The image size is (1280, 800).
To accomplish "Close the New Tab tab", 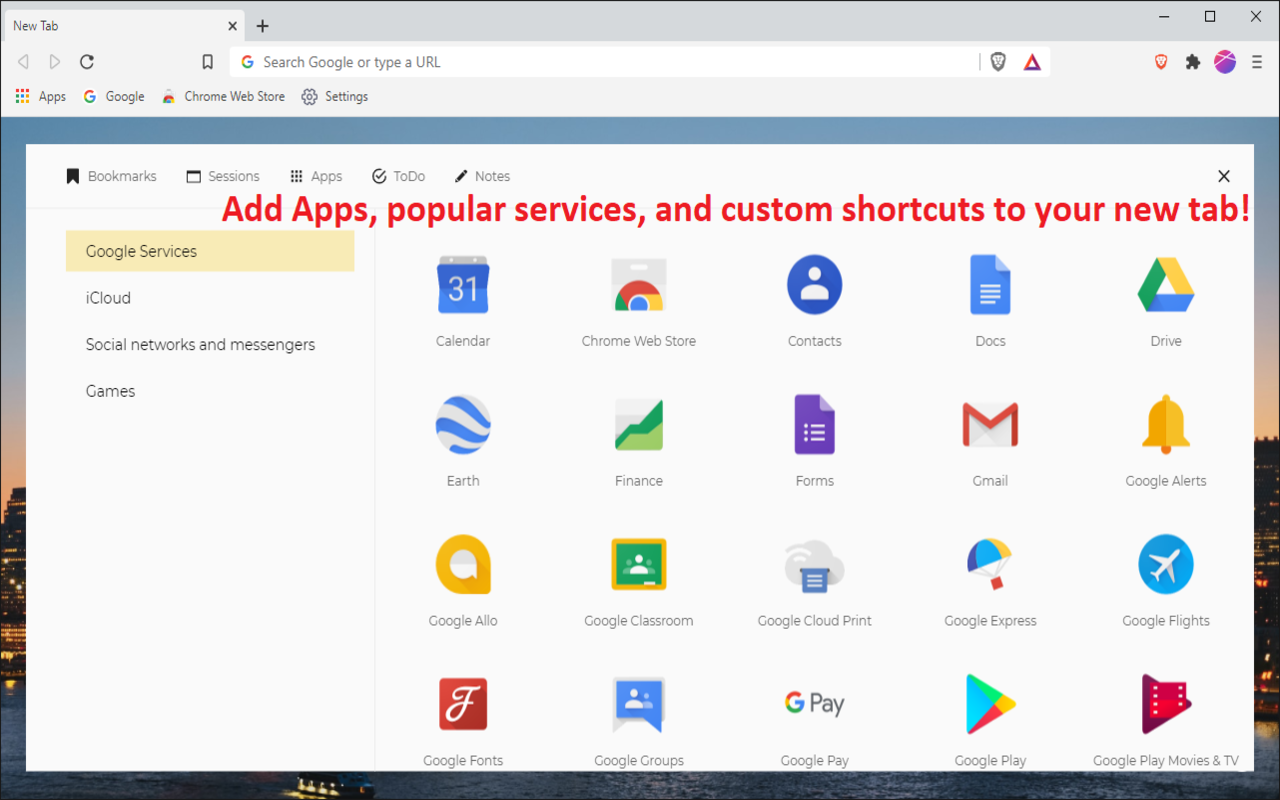I will click(232, 26).
